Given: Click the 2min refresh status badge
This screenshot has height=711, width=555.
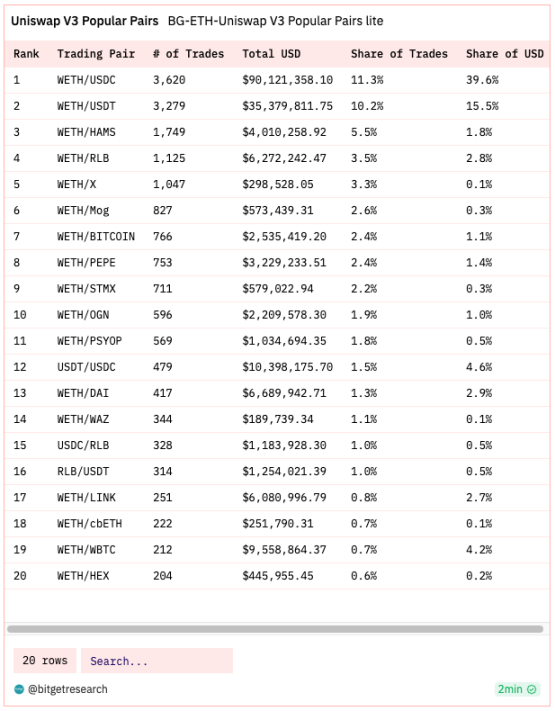Looking at the screenshot, I should point(517,689).
